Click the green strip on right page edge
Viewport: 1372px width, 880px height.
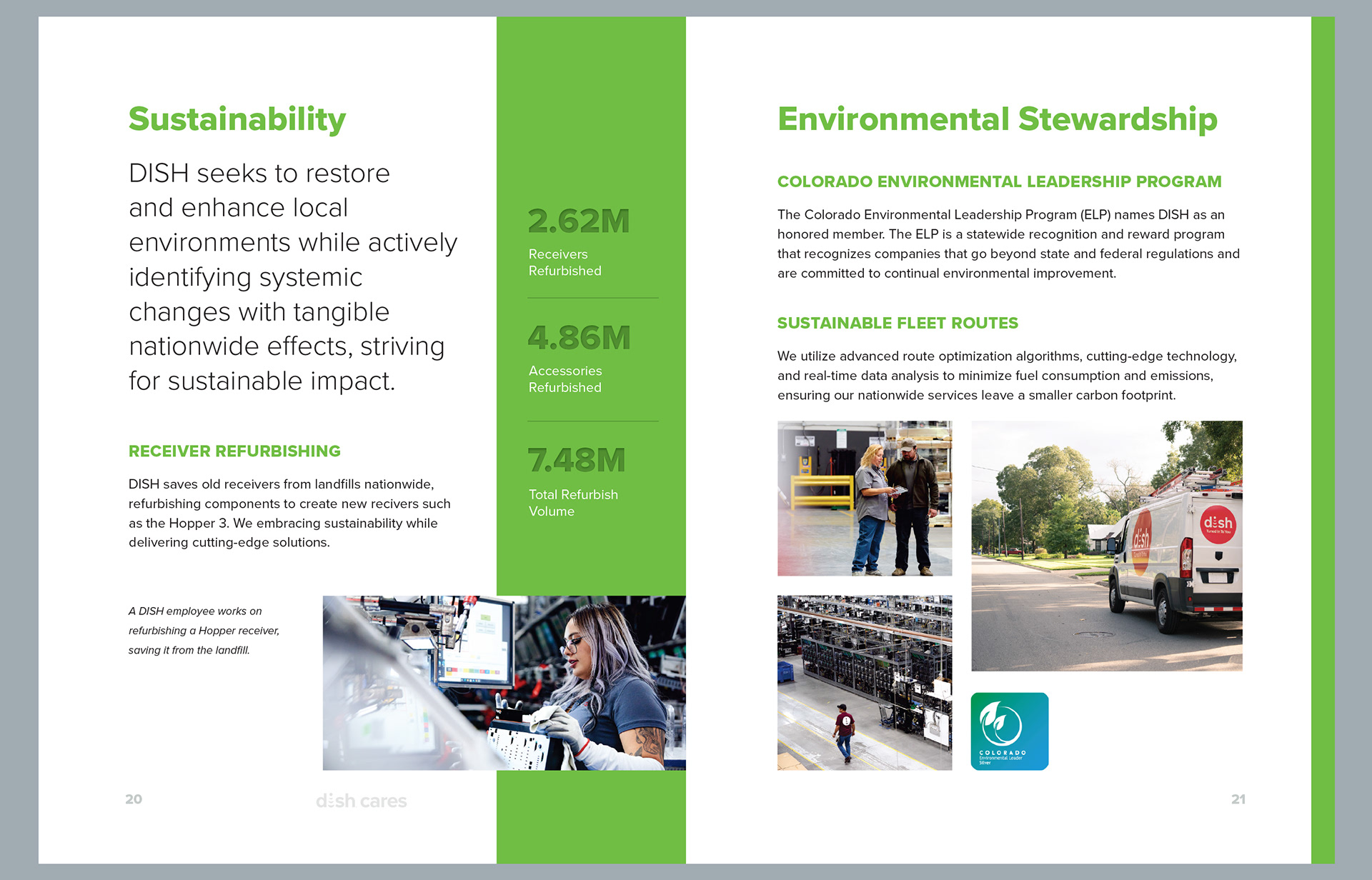tap(1322, 440)
